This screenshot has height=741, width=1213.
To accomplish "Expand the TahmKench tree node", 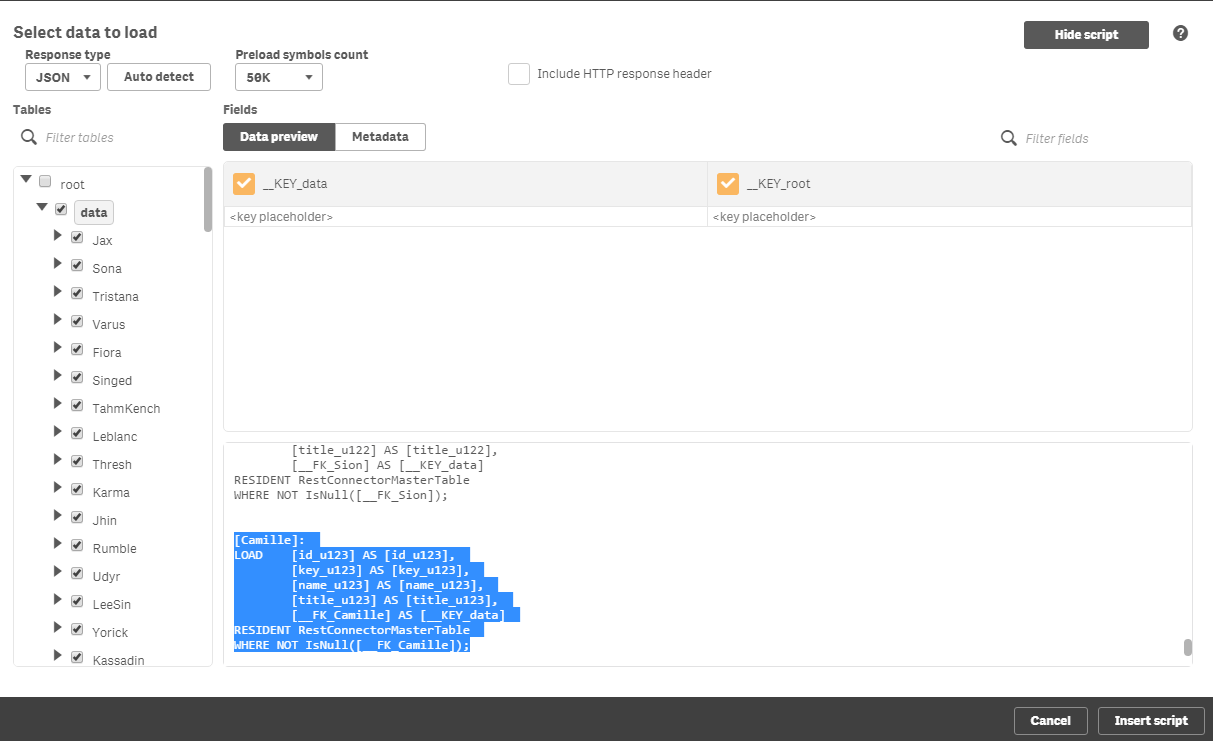I will pyautogui.click(x=57, y=403).
